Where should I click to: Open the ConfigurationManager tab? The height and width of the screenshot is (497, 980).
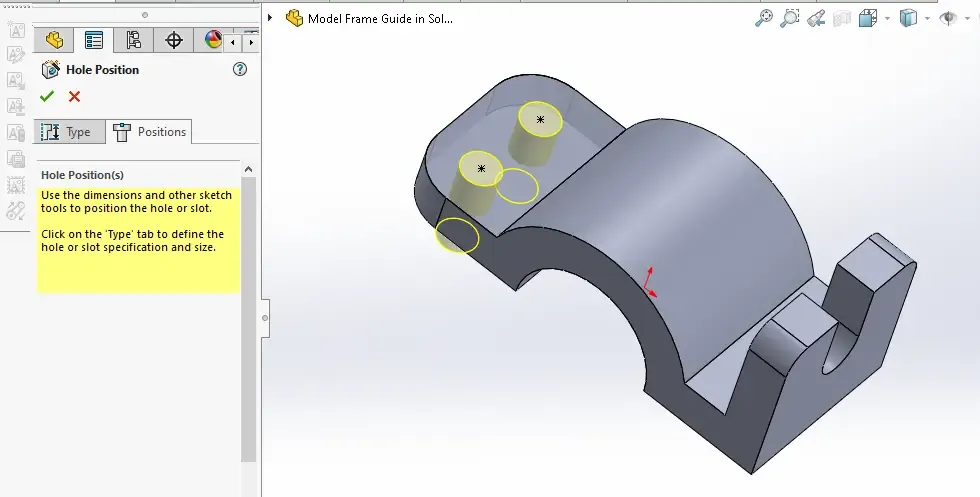click(133, 41)
